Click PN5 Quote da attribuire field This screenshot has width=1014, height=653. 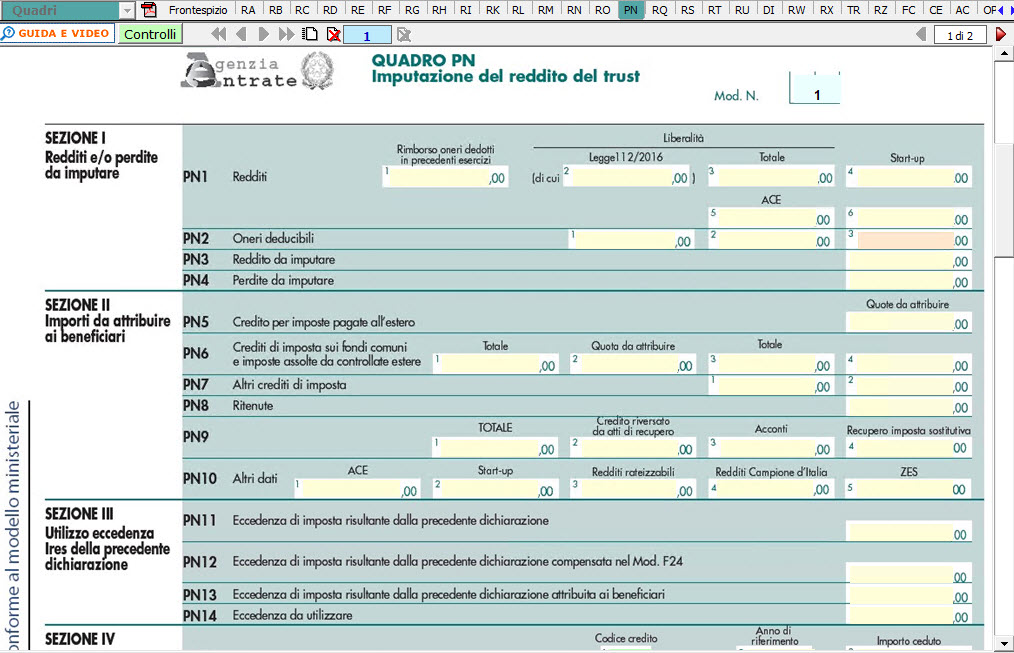(909, 323)
